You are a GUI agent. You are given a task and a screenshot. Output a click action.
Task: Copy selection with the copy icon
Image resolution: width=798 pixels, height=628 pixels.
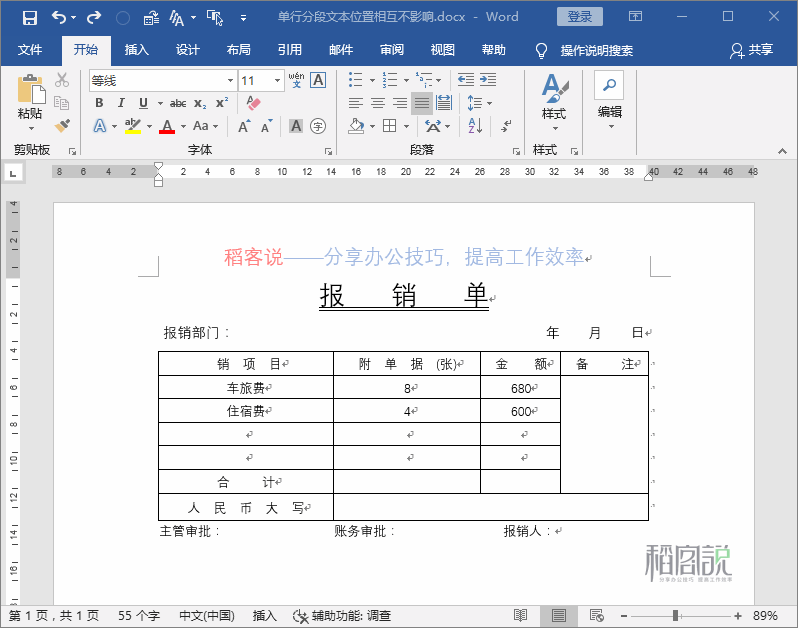[x=62, y=103]
